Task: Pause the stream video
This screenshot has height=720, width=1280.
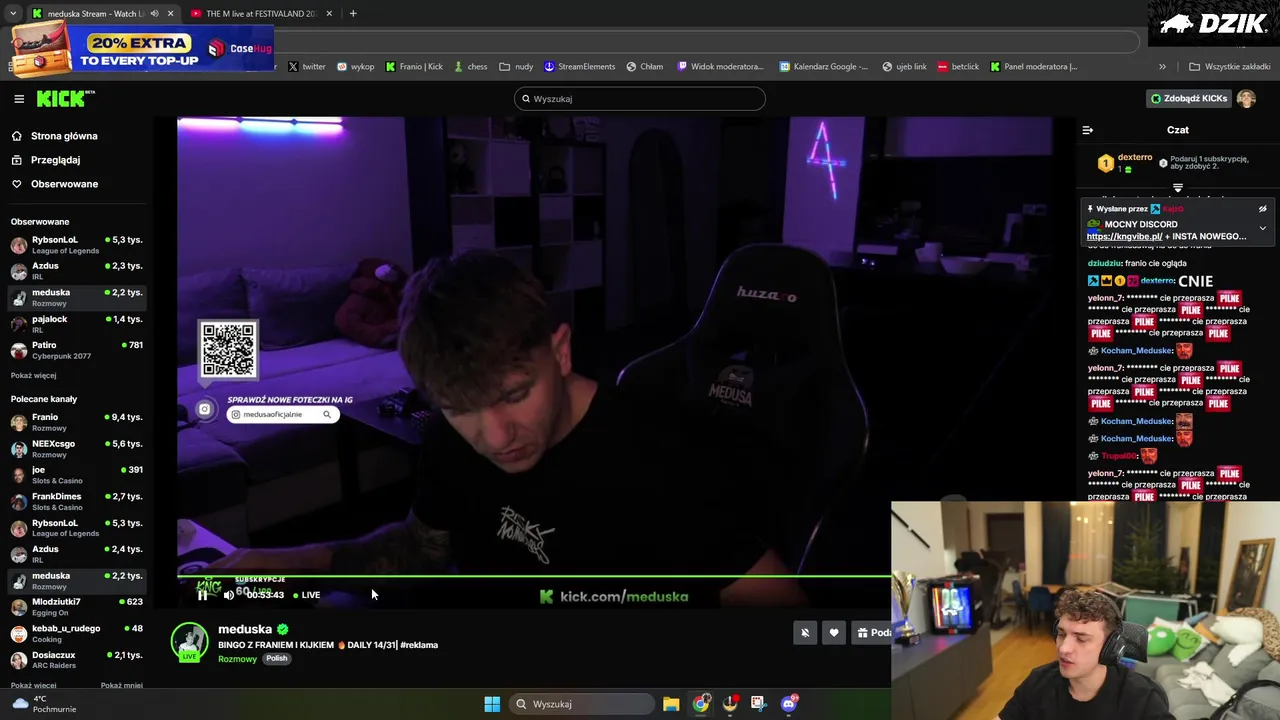Action: point(203,595)
